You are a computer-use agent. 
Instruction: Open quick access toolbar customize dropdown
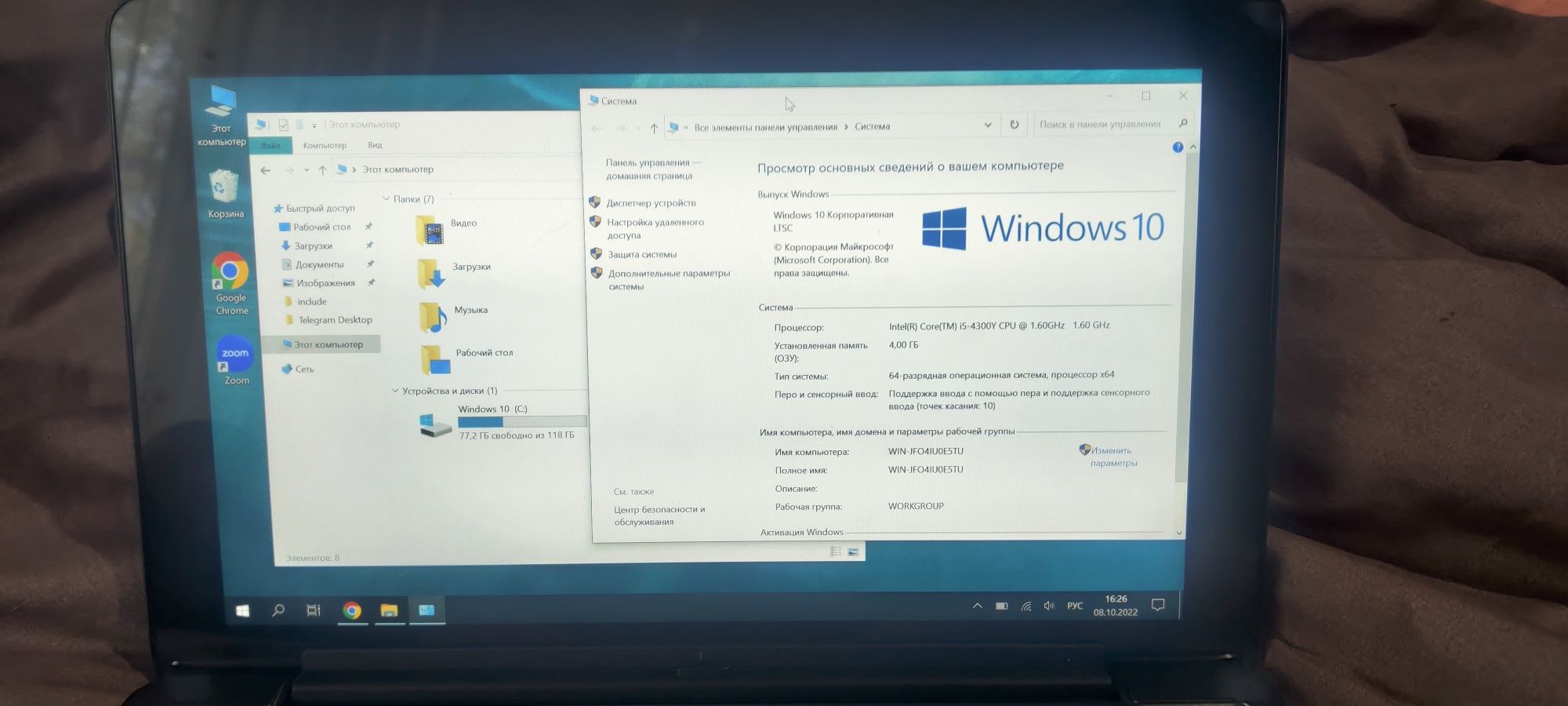(314, 126)
